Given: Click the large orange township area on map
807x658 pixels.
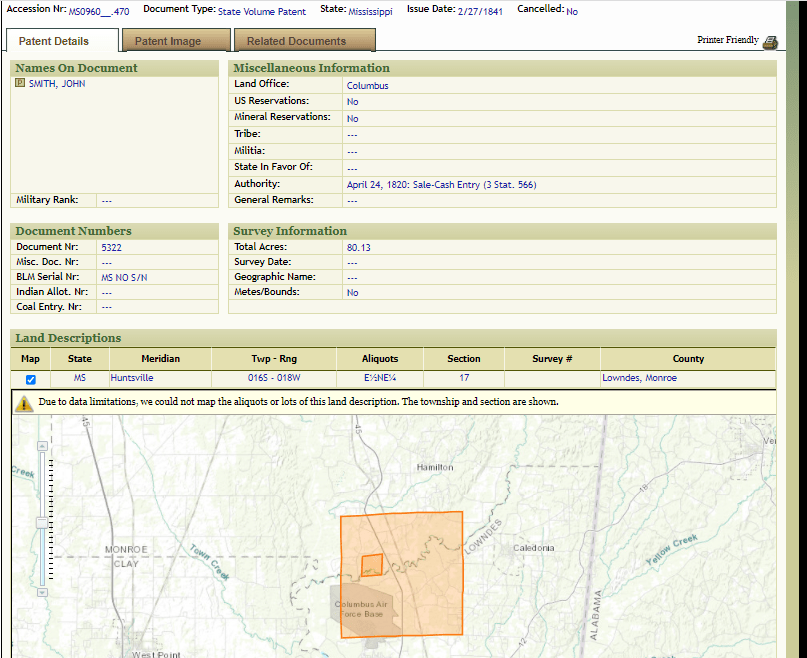Looking at the screenshot, I should coord(430,590).
